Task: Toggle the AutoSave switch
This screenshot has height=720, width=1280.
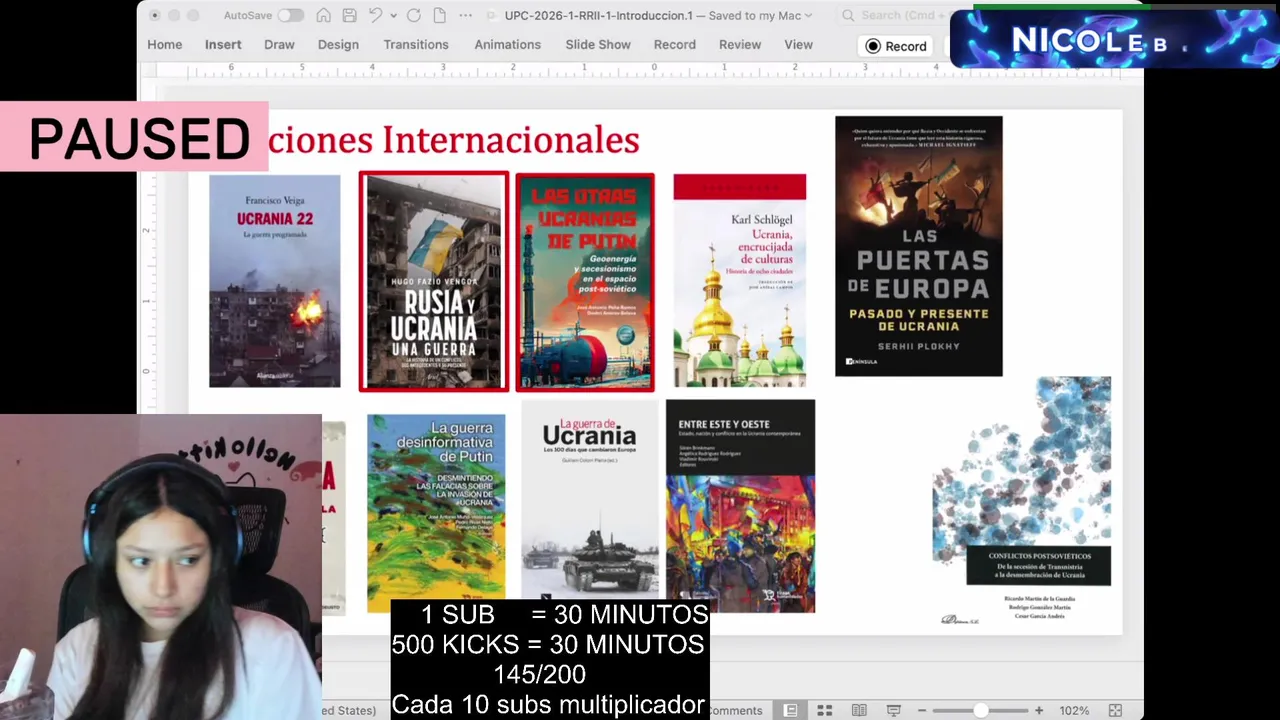Action: coord(291,15)
